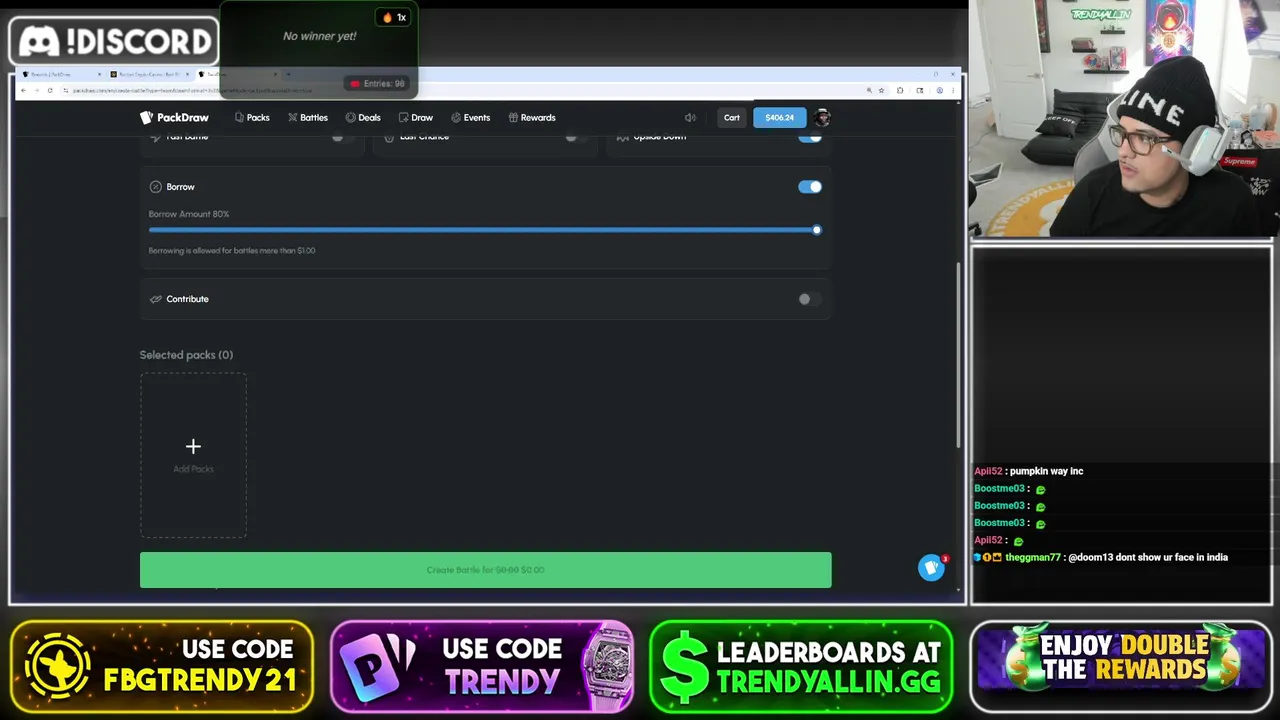Open the Events page
The height and width of the screenshot is (720, 1280).
pyautogui.click(x=470, y=118)
